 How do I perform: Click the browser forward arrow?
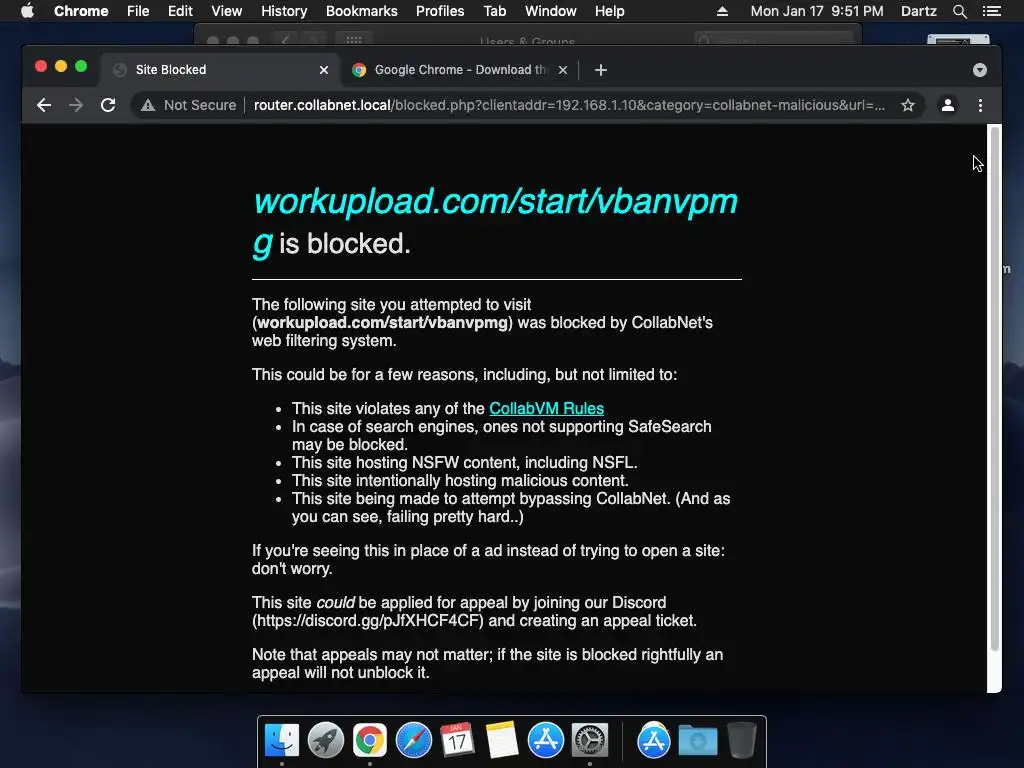pos(76,105)
